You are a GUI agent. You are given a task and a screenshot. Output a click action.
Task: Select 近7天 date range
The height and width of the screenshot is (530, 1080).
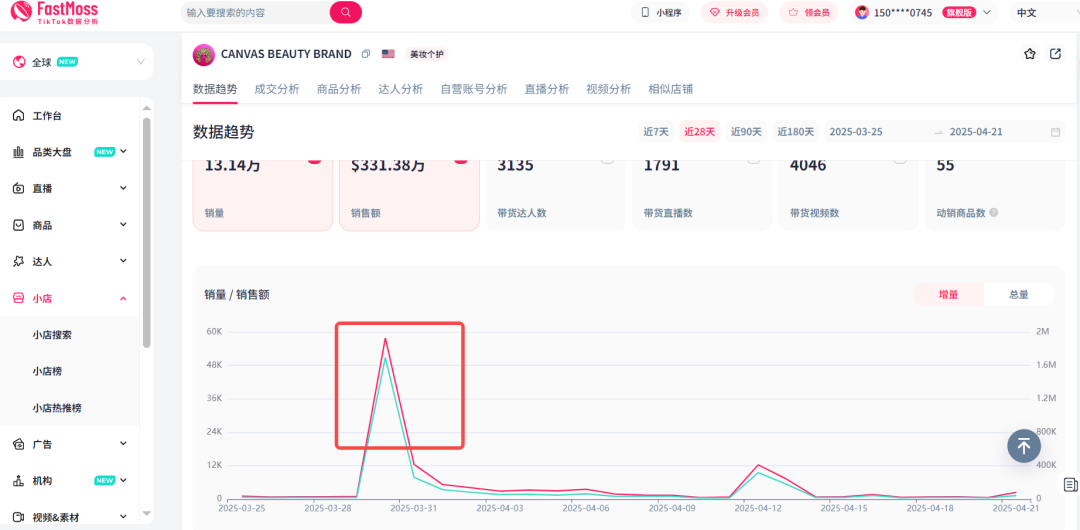tap(656, 132)
